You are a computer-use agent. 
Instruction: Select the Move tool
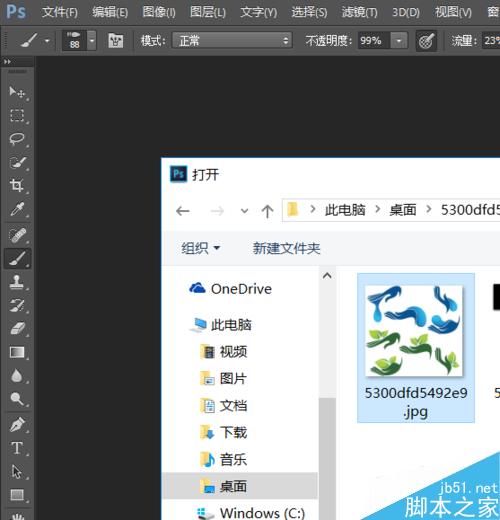click(x=17, y=92)
